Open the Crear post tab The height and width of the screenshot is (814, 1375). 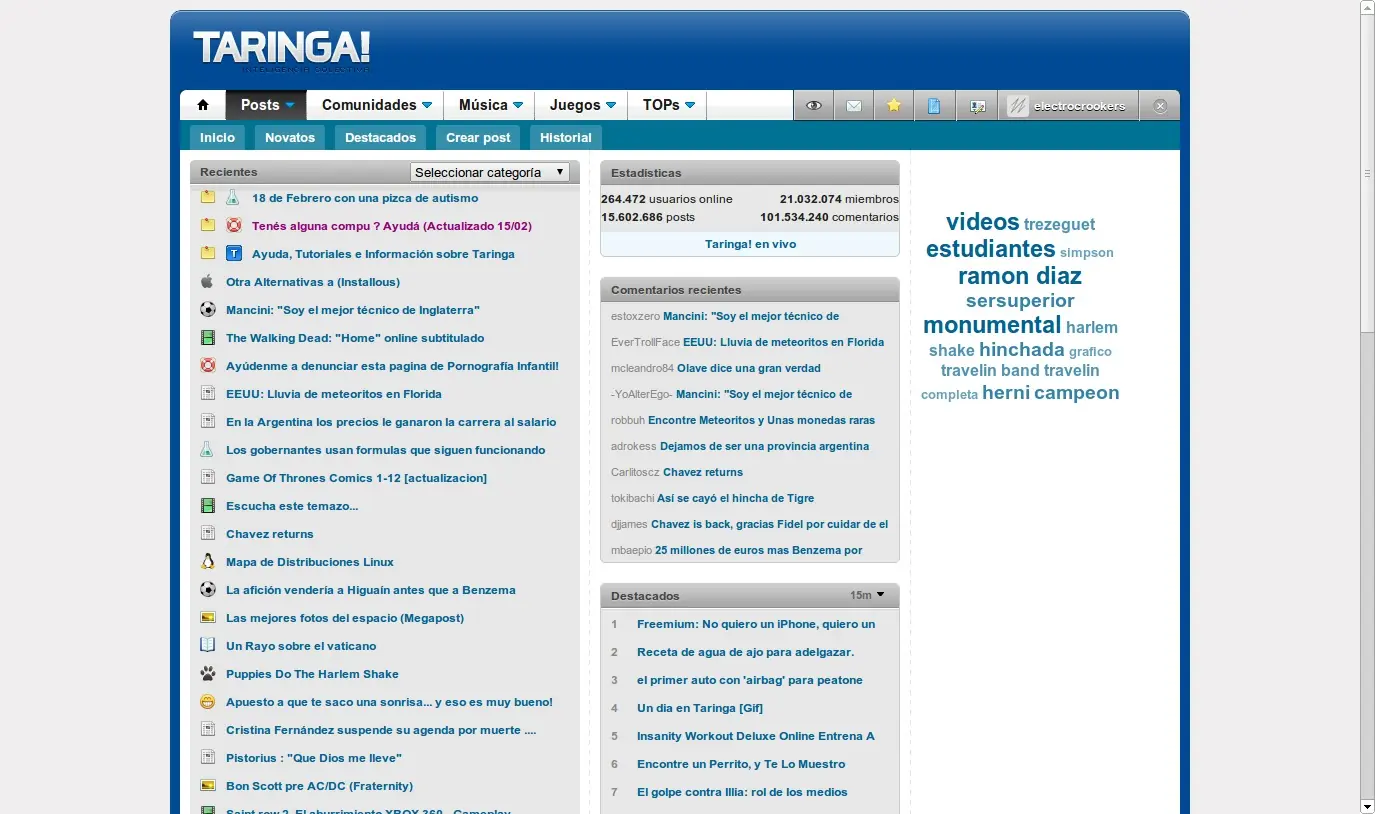478,138
